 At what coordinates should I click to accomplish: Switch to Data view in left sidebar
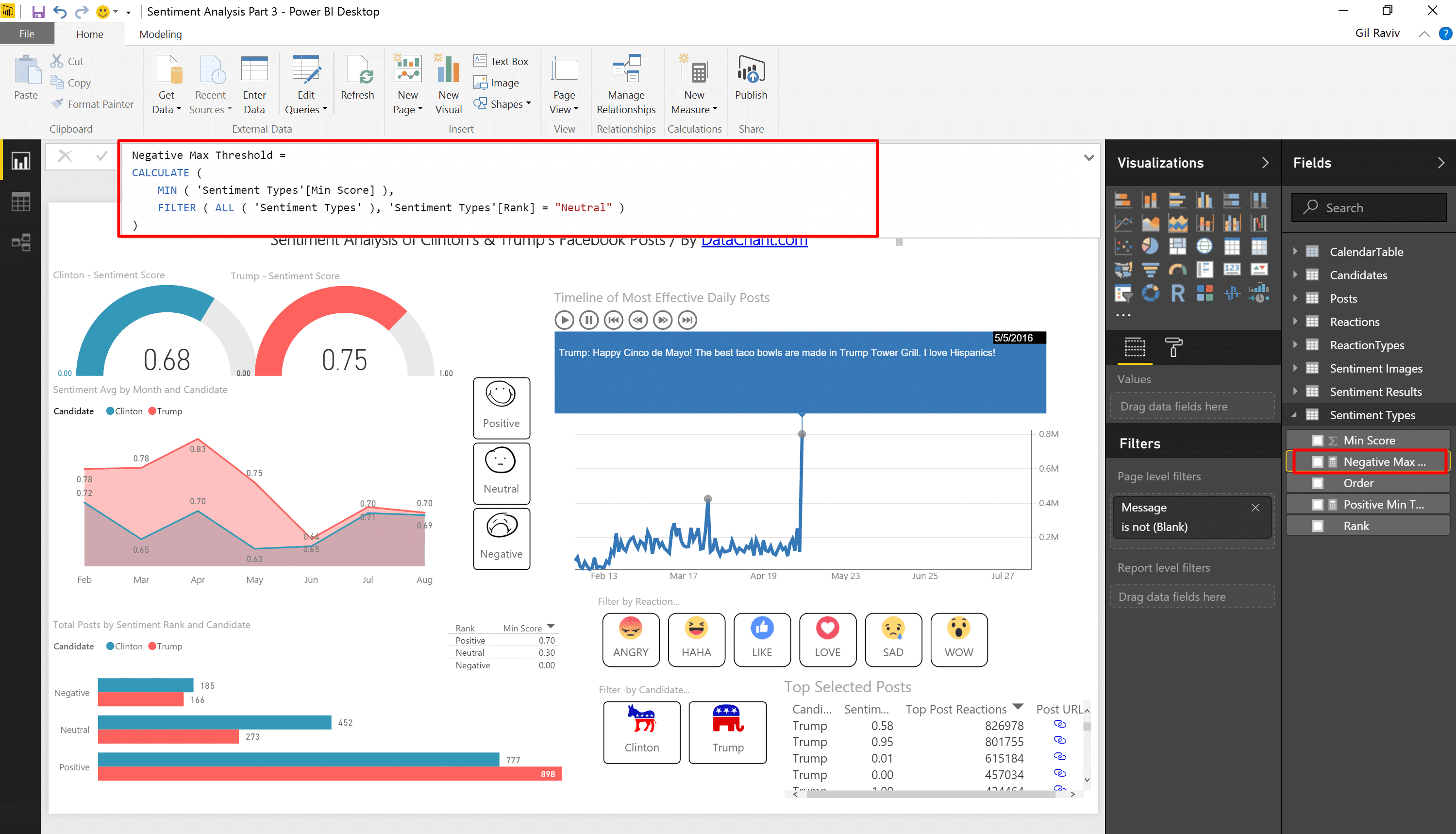point(20,202)
